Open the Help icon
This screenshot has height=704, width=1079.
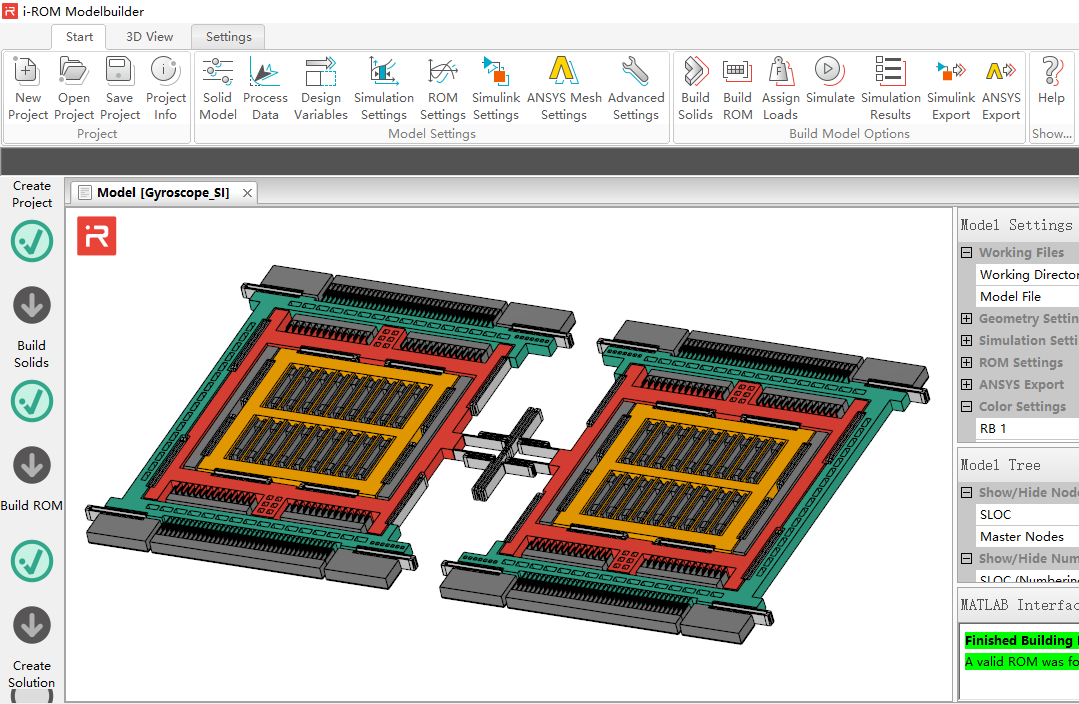1051,81
